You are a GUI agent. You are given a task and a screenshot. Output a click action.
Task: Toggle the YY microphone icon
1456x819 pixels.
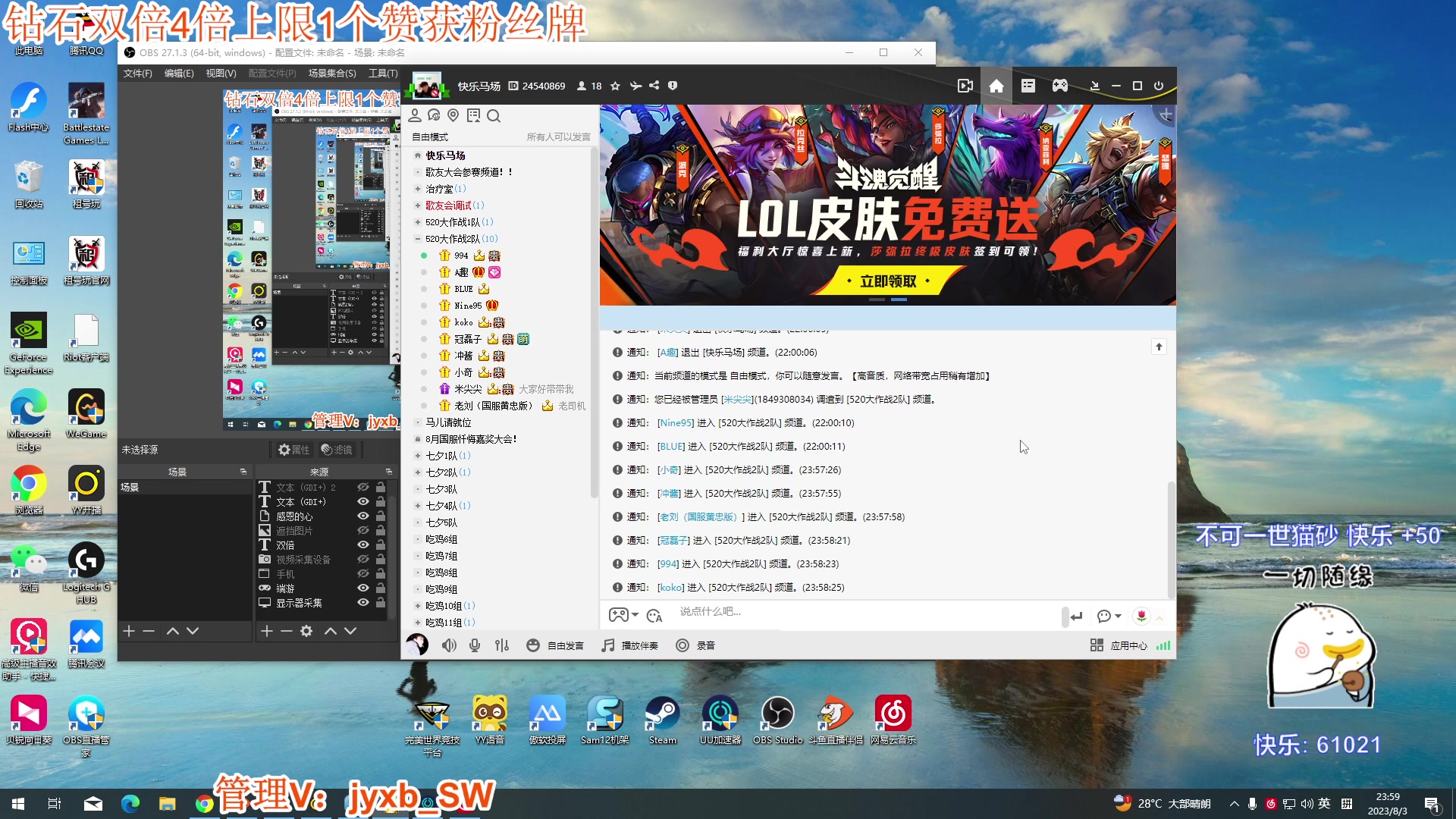pos(475,645)
